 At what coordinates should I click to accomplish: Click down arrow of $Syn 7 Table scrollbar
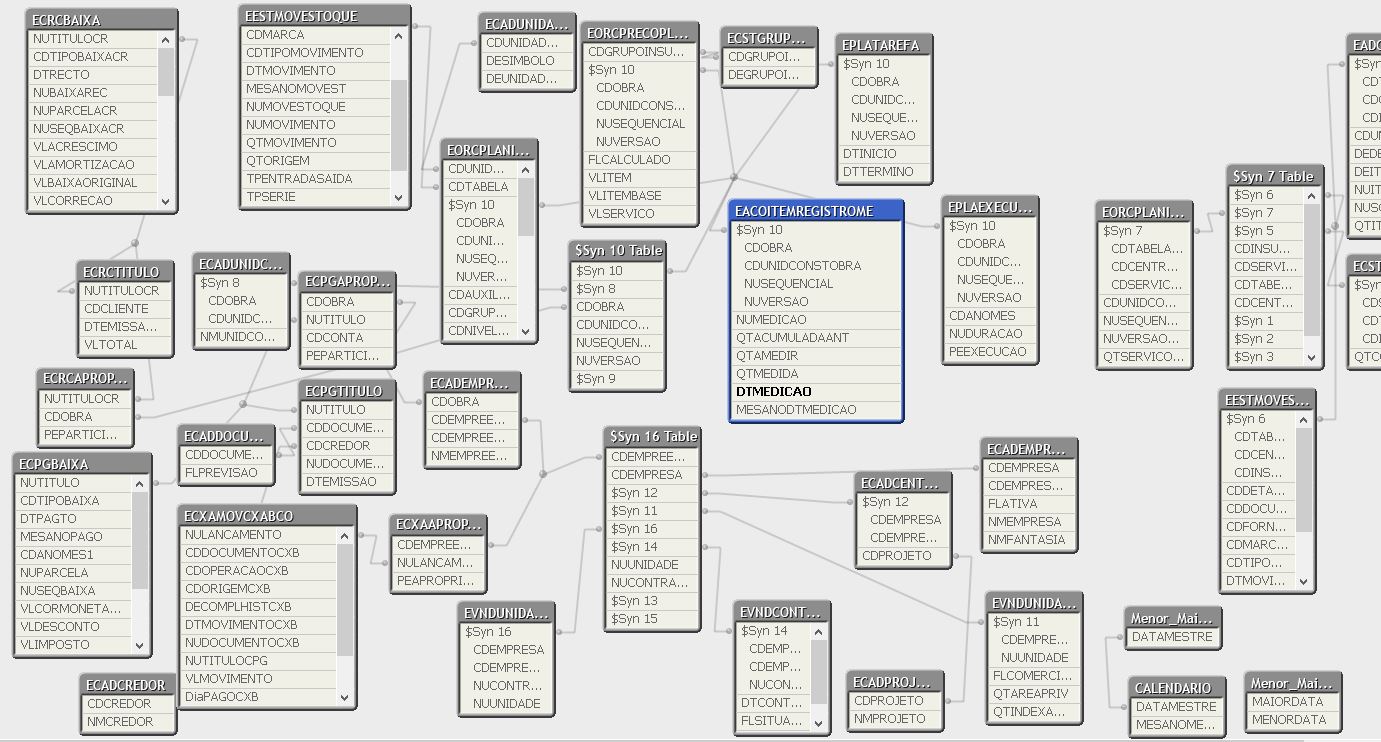(1313, 357)
